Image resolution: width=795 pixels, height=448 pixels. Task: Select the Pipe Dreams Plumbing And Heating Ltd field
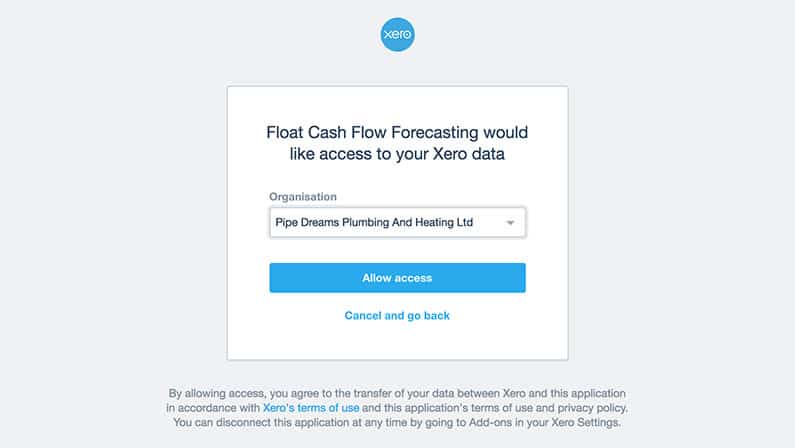[x=398, y=222]
